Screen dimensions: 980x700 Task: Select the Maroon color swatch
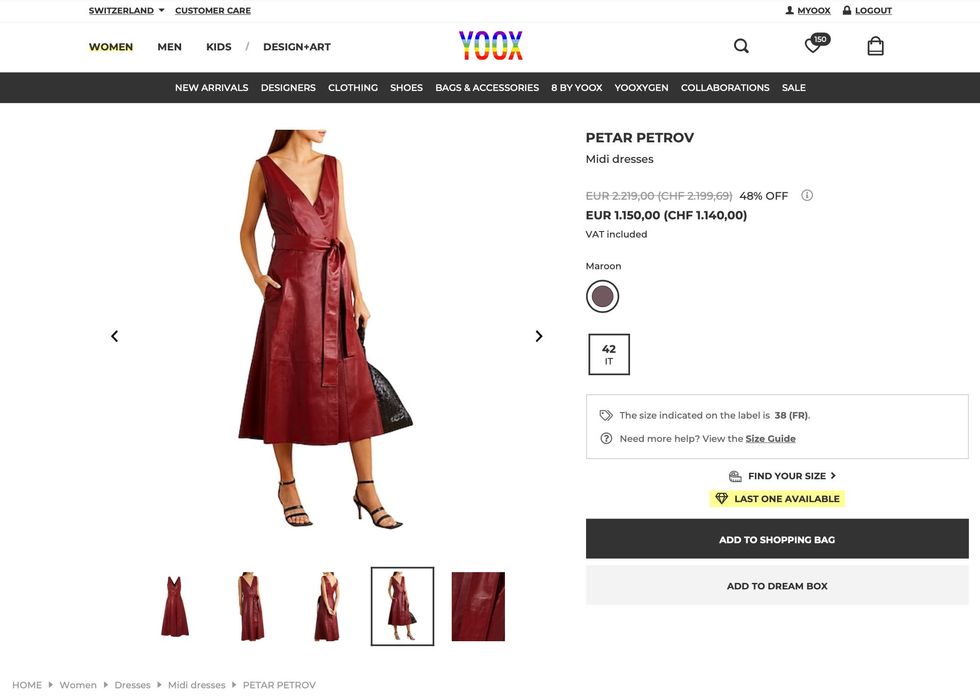[x=602, y=296]
